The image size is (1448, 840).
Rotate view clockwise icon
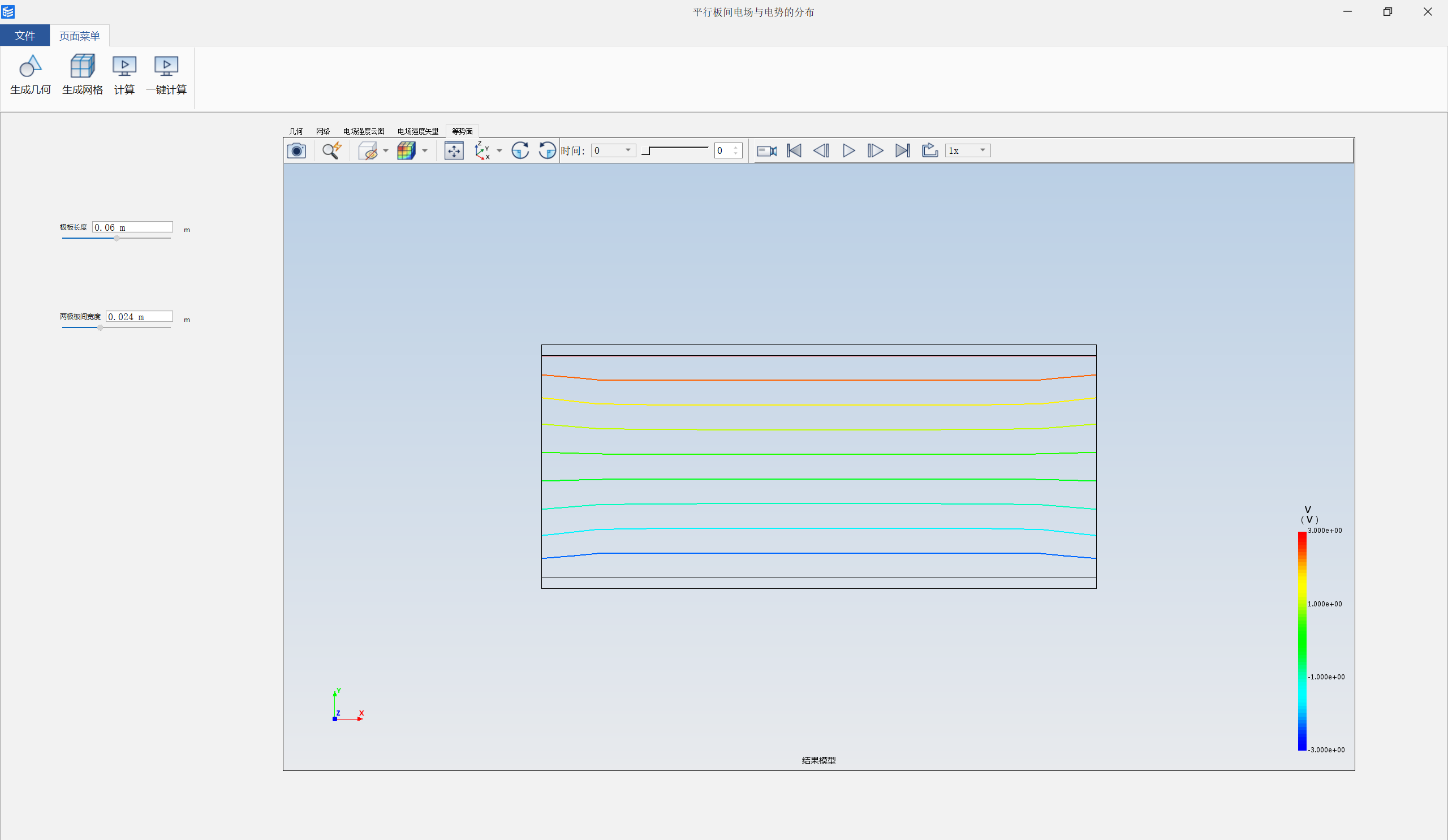(520, 150)
